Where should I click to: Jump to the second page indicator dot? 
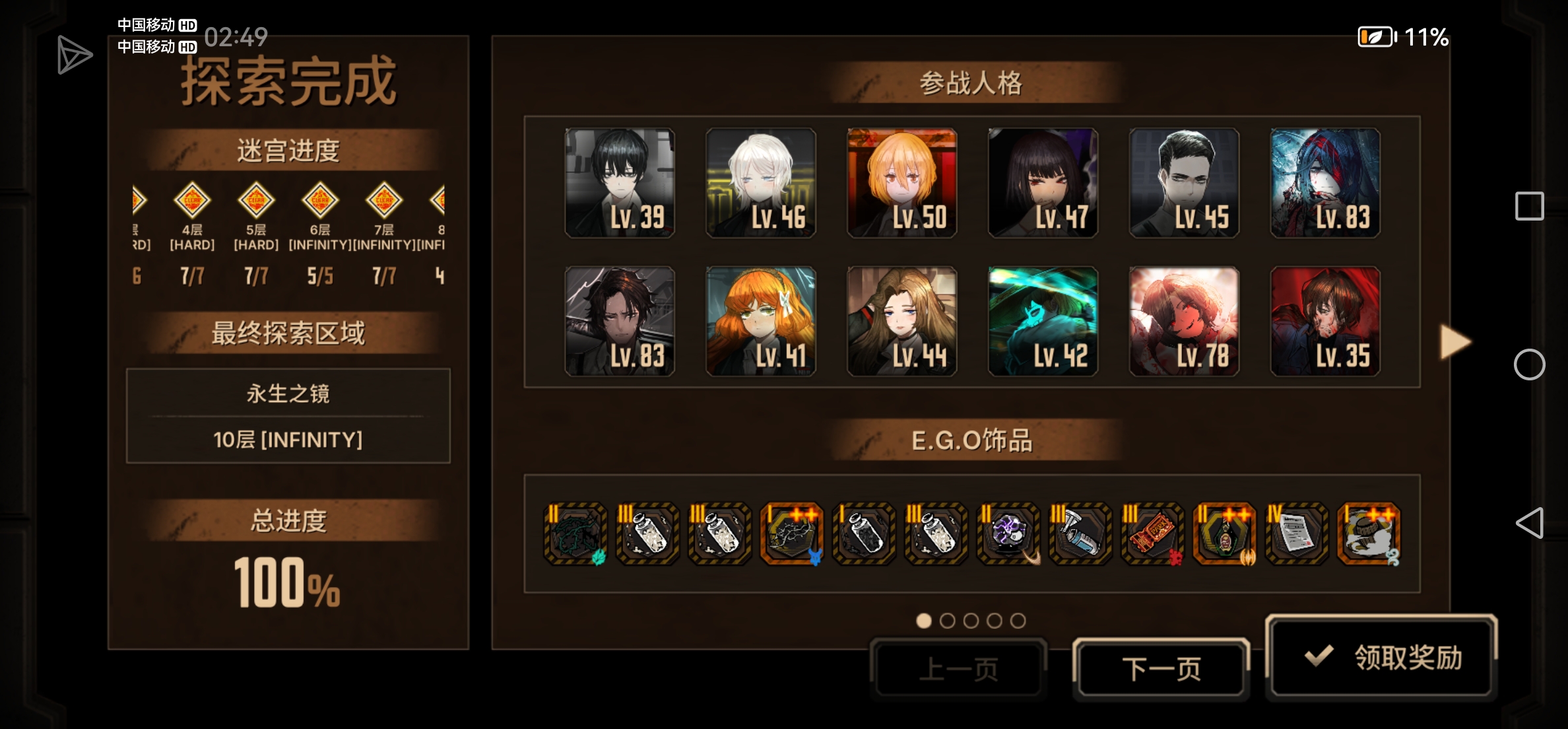(947, 621)
